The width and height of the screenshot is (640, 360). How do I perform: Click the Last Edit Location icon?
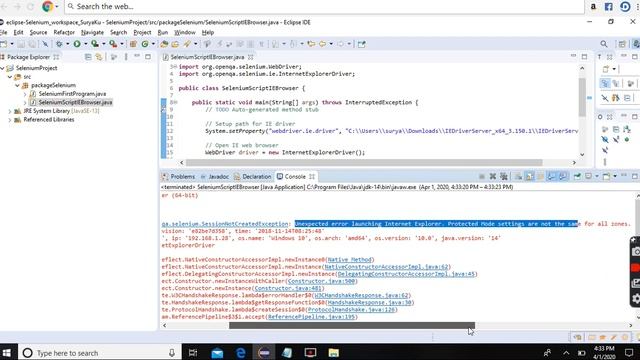point(311,44)
